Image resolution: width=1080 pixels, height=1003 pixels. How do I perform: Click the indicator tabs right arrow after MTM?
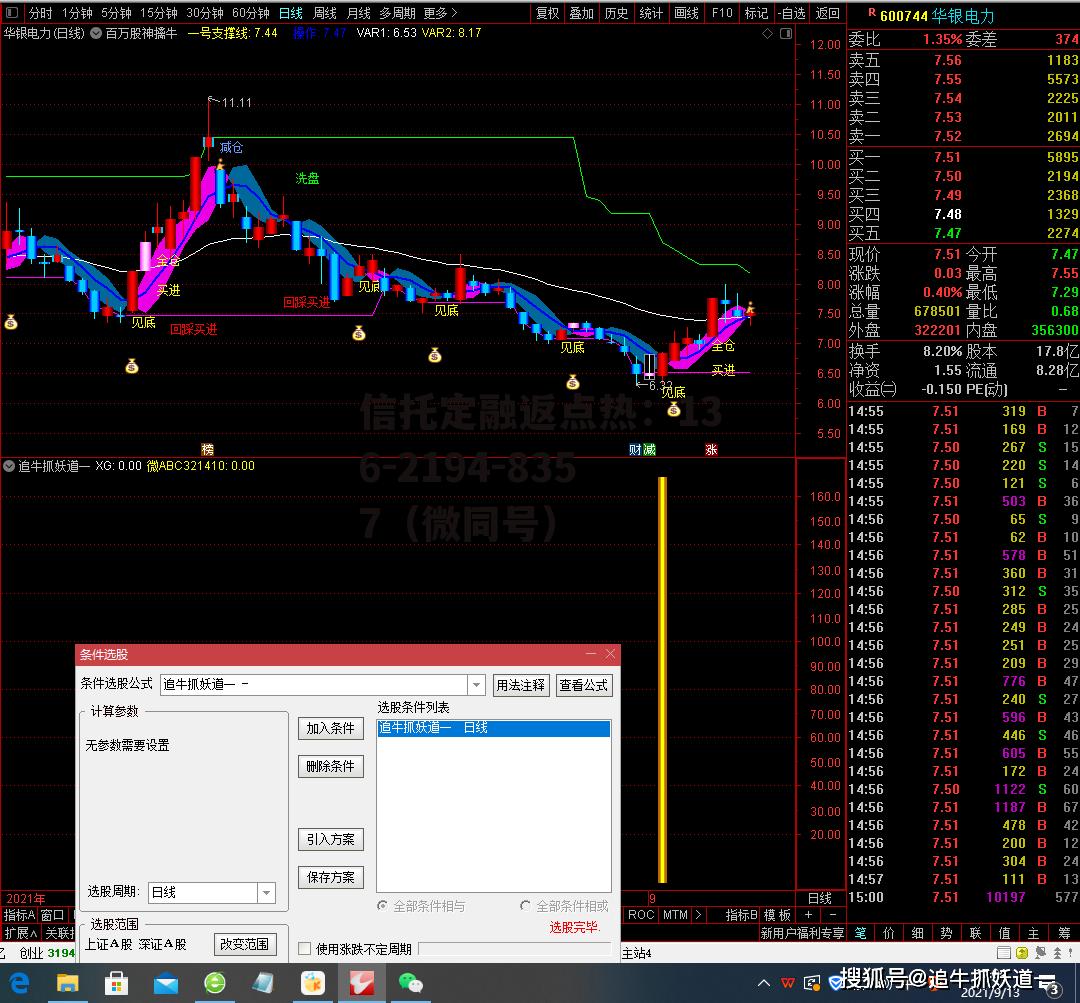(x=698, y=915)
